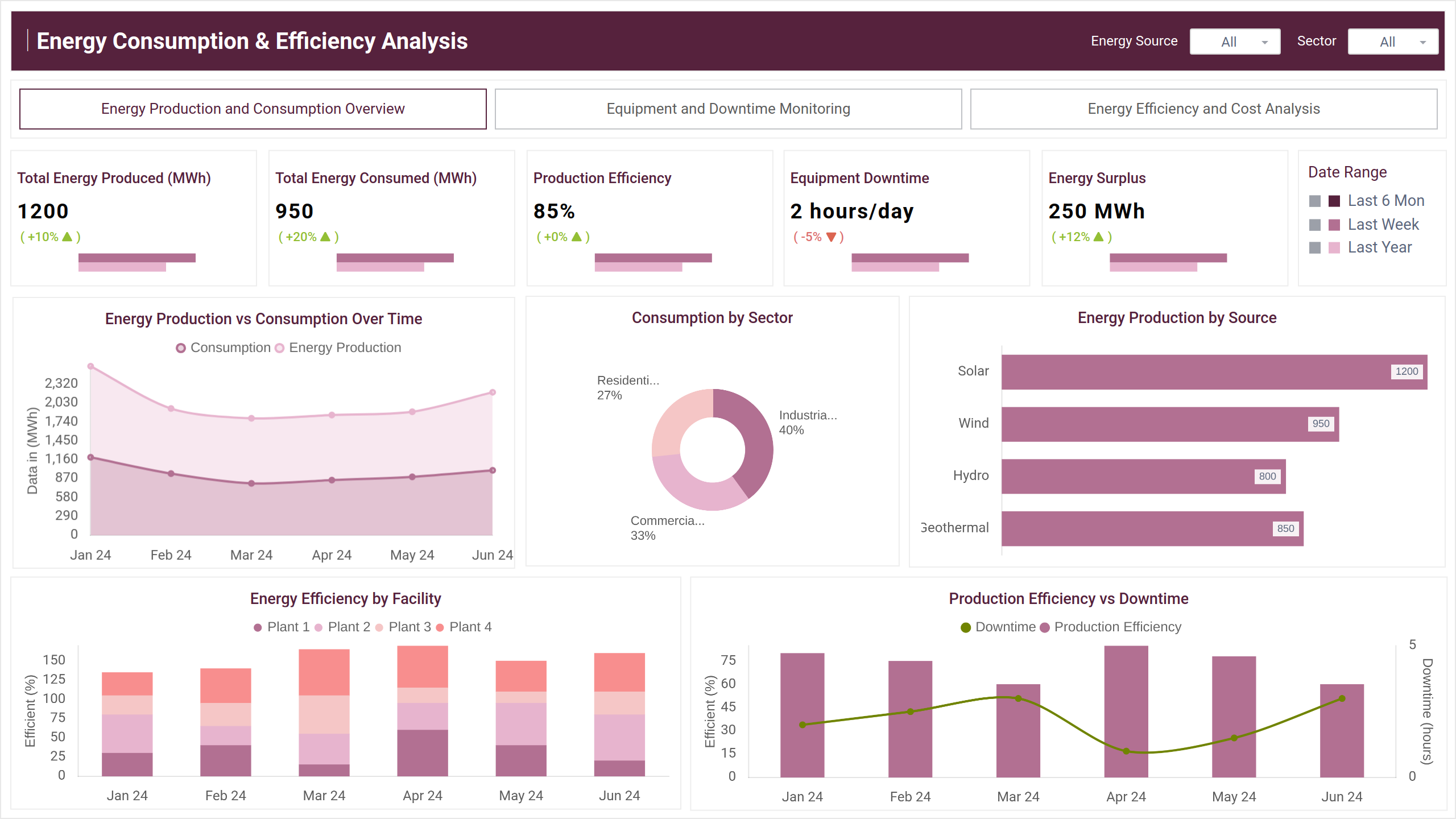1456x819 pixels.
Task: Click the Total Energy Produced sparkline bars
Action: tap(137, 263)
